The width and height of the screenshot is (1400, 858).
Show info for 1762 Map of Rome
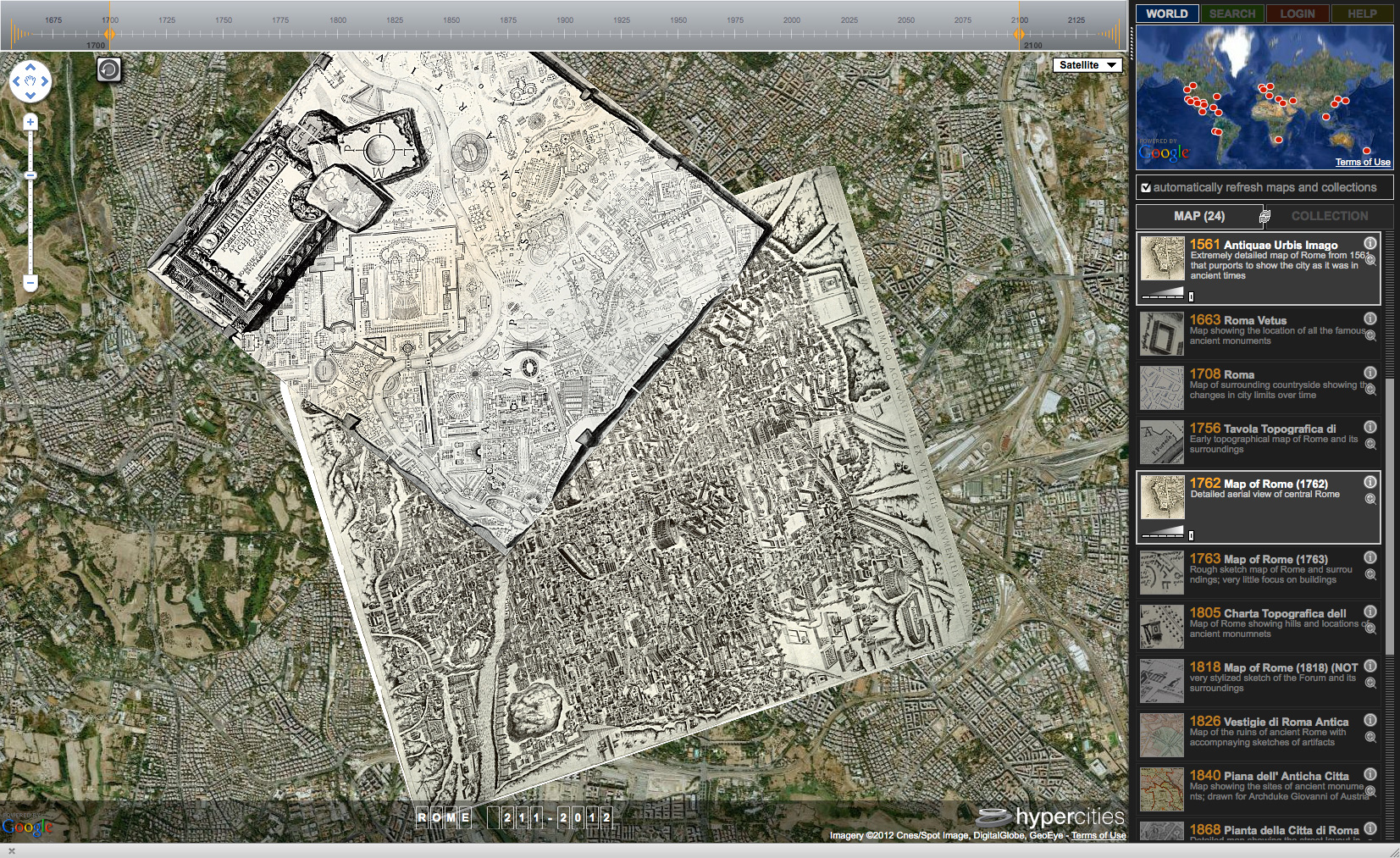coord(1370,482)
